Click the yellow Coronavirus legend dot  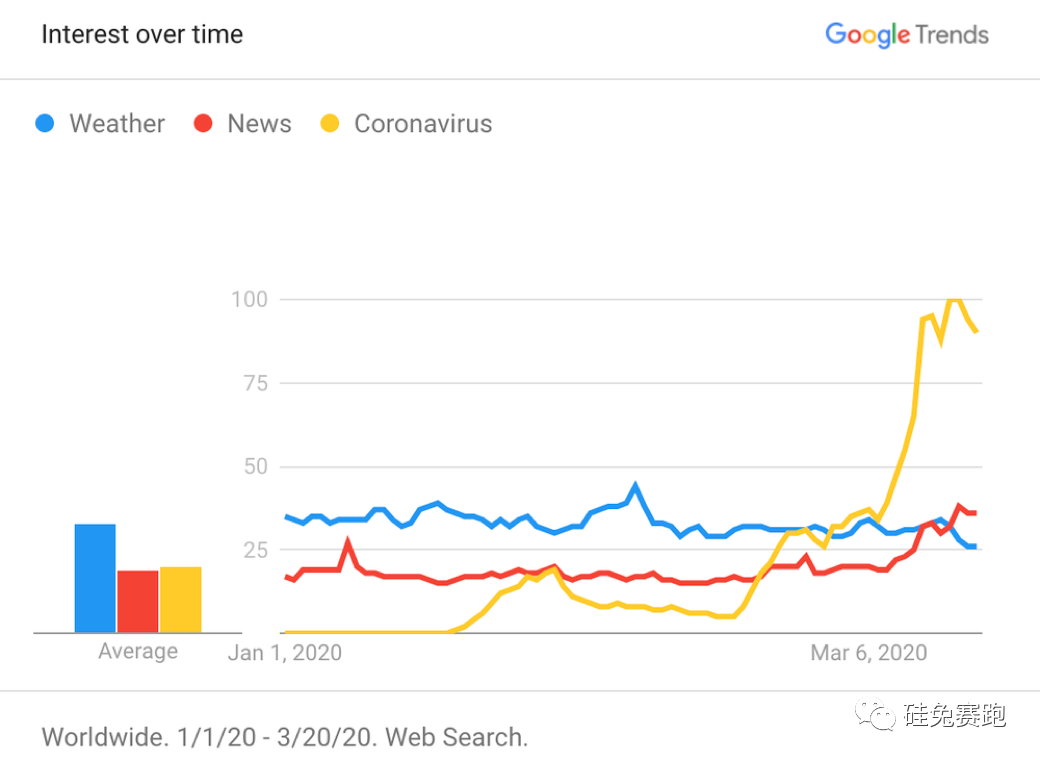click(330, 124)
